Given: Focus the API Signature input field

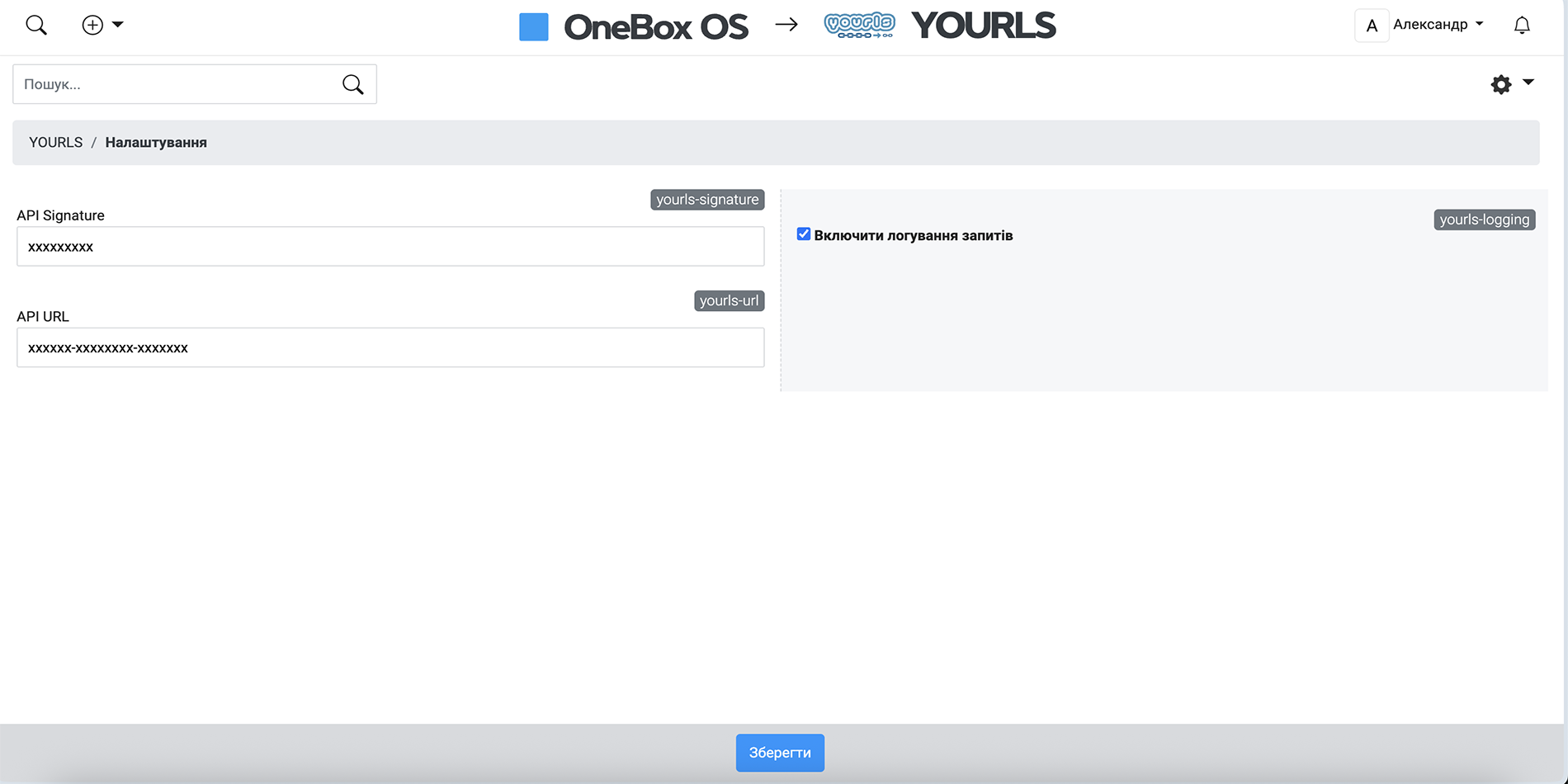Looking at the screenshot, I should [x=390, y=247].
